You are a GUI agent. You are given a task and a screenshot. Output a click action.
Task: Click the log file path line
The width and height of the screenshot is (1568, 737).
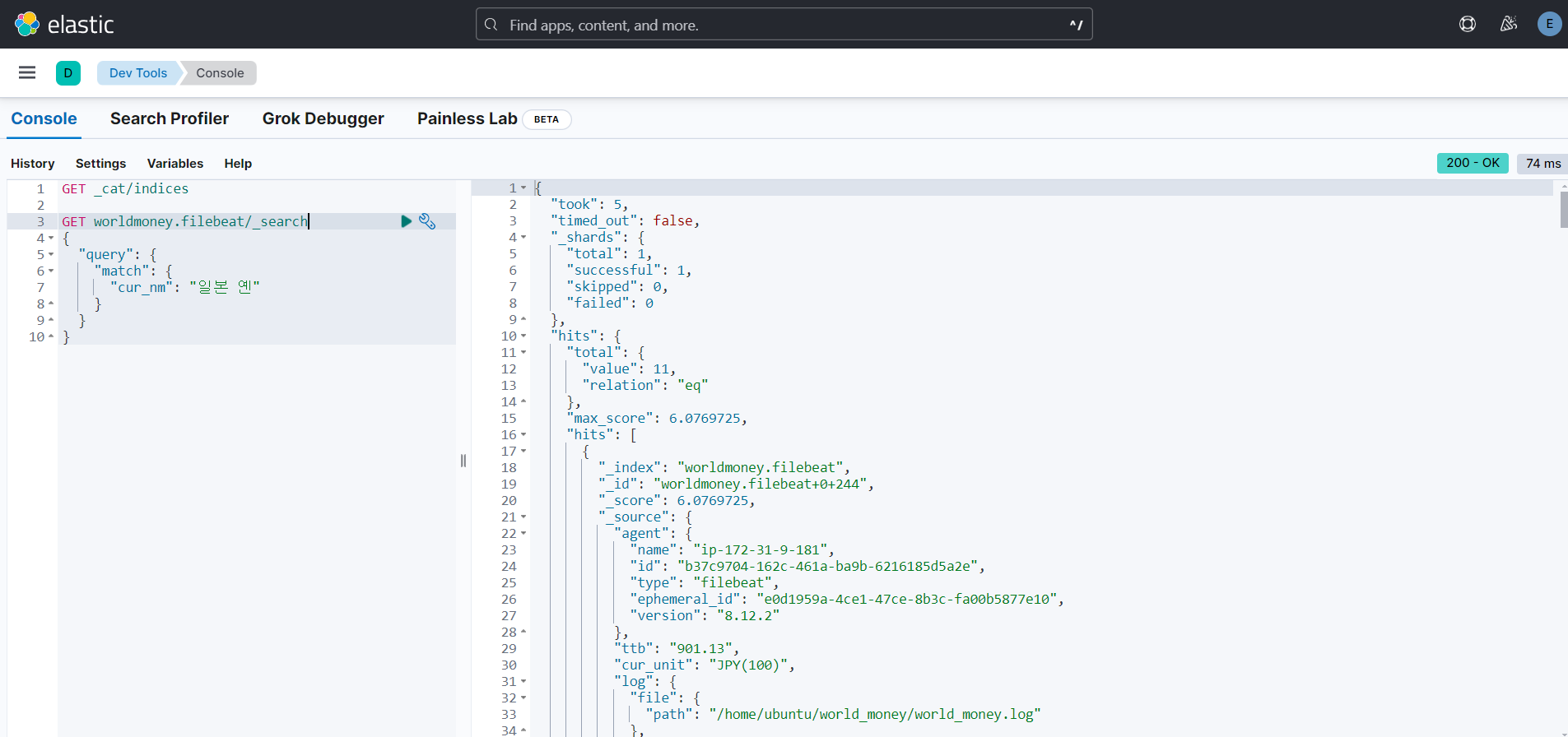pos(844,714)
